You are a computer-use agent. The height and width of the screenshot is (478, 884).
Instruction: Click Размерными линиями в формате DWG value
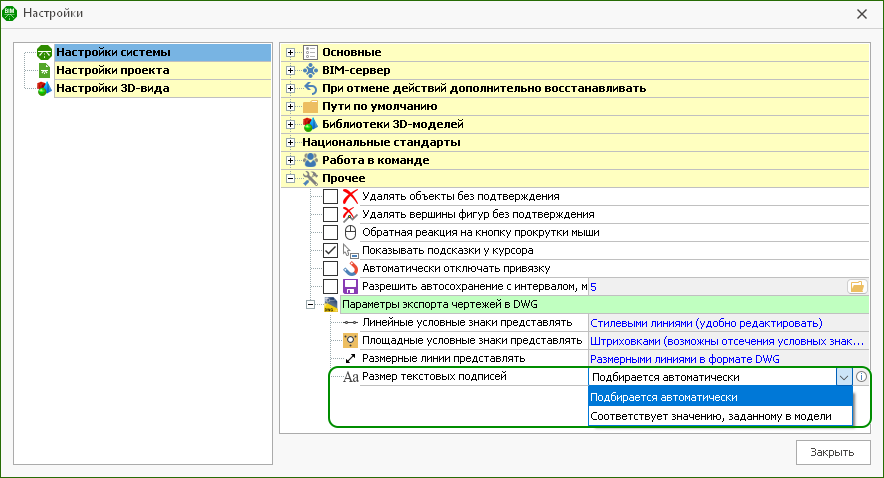coord(684,360)
